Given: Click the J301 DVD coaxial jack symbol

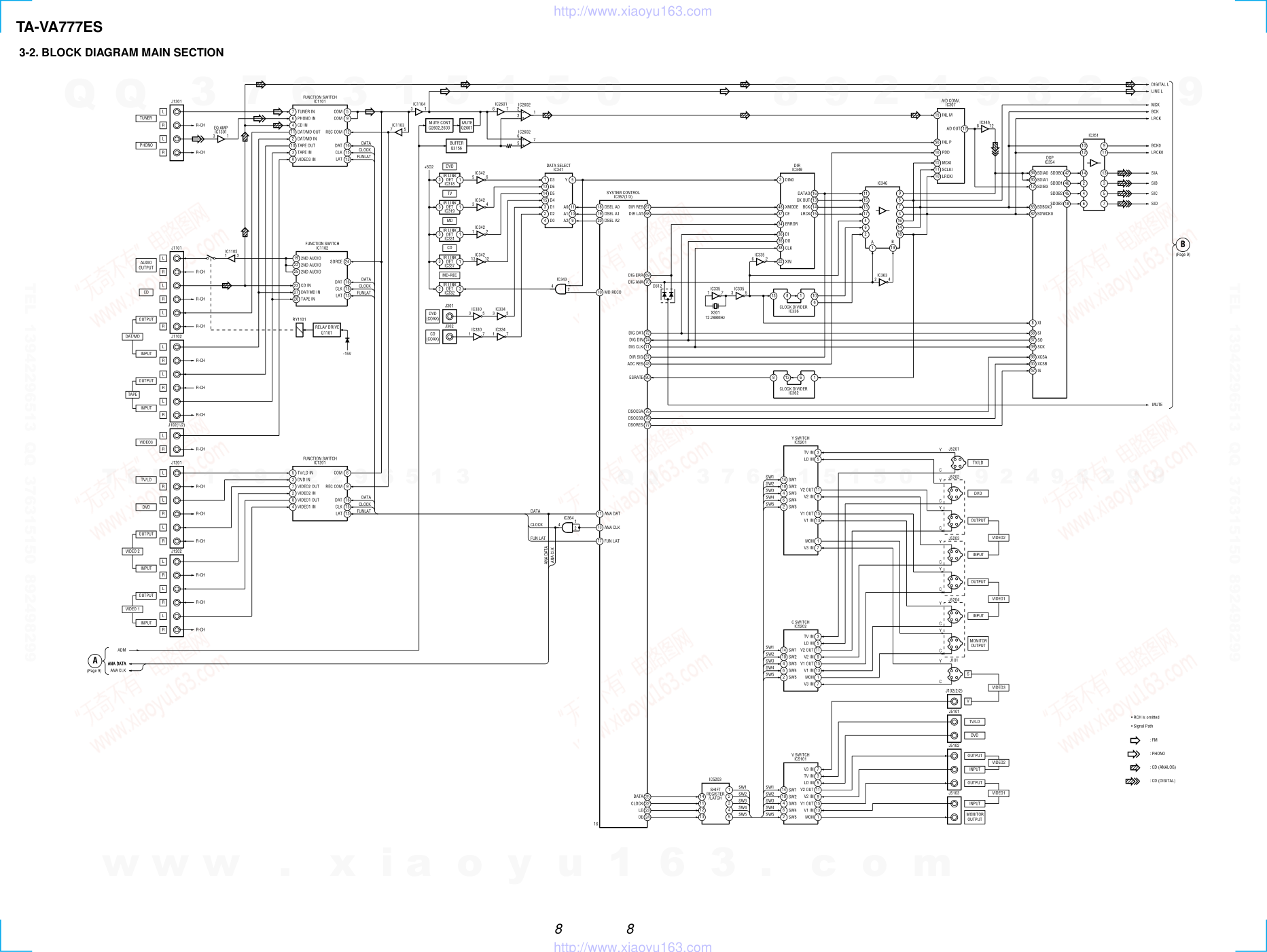Looking at the screenshot, I should [x=450, y=316].
